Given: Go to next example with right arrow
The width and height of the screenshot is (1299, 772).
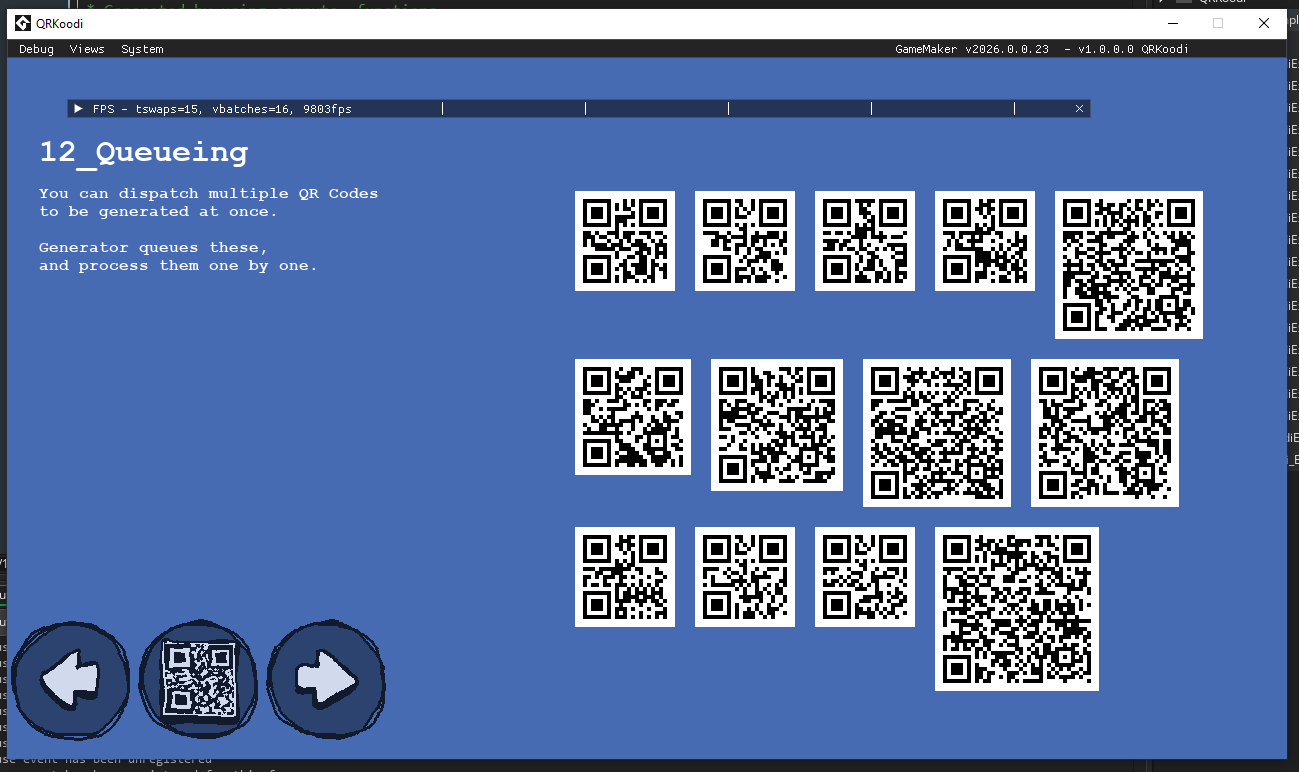Looking at the screenshot, I should (327, 680).
